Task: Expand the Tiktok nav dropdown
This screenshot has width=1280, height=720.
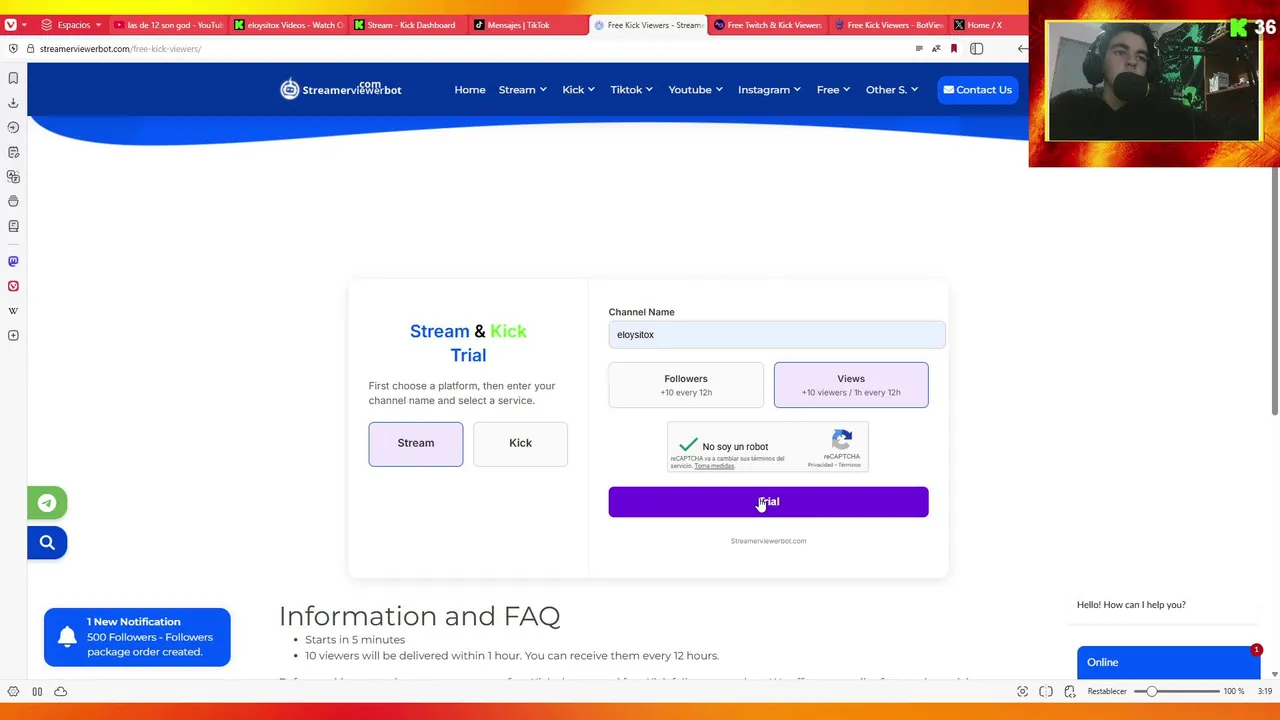Action: tap(632, 90)
